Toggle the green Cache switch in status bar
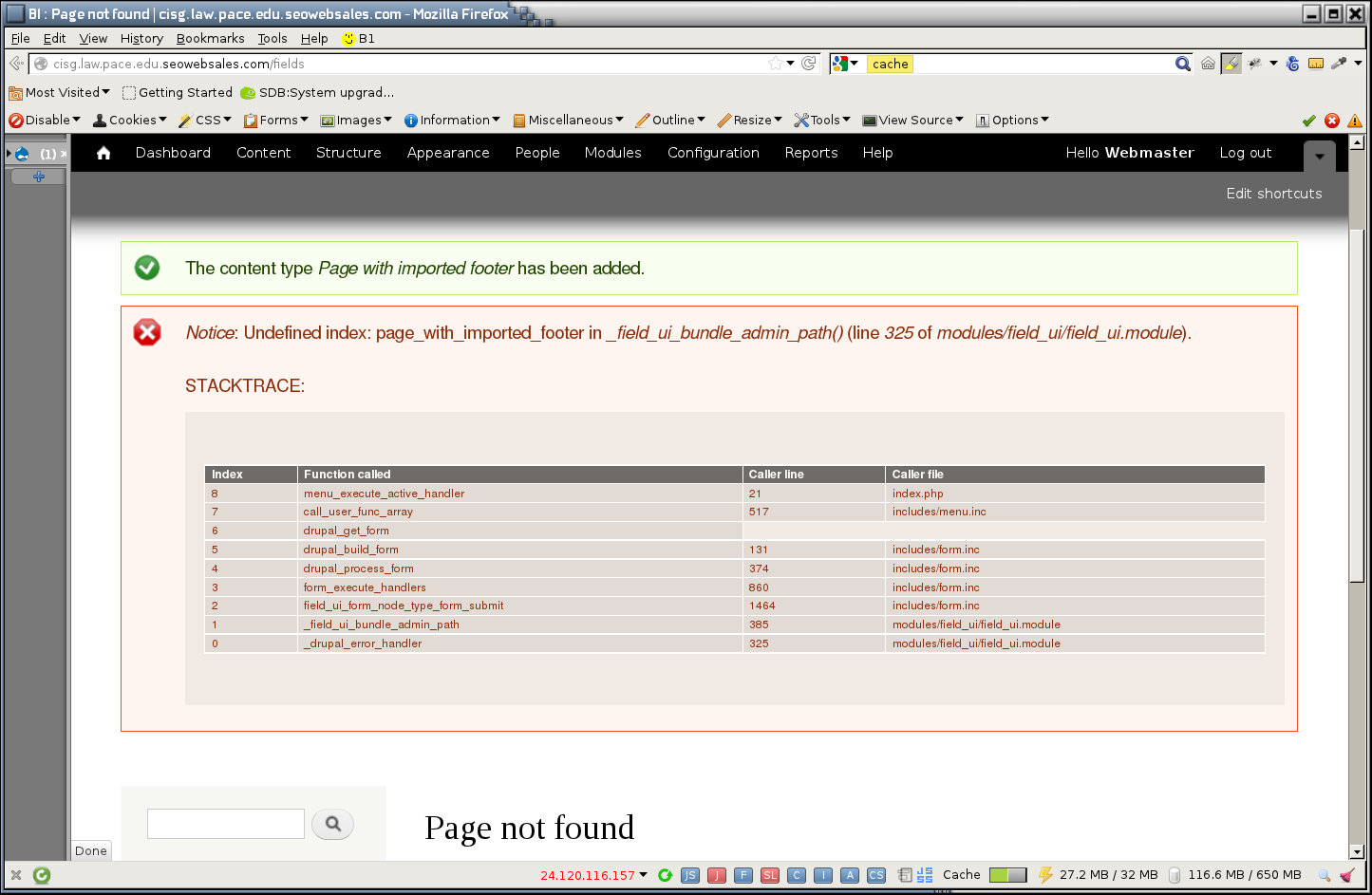The height and width of the screenshot is (895, 1372). coord(1007,875)
